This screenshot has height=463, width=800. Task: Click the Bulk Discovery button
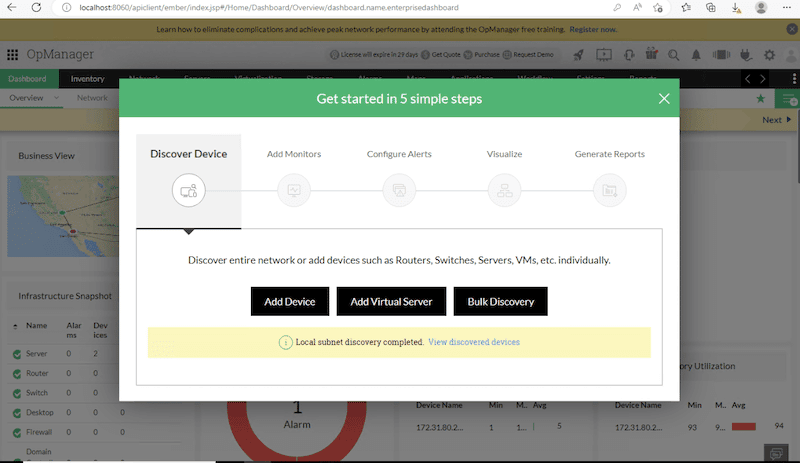pyautogui.click(x=501, y=302)
